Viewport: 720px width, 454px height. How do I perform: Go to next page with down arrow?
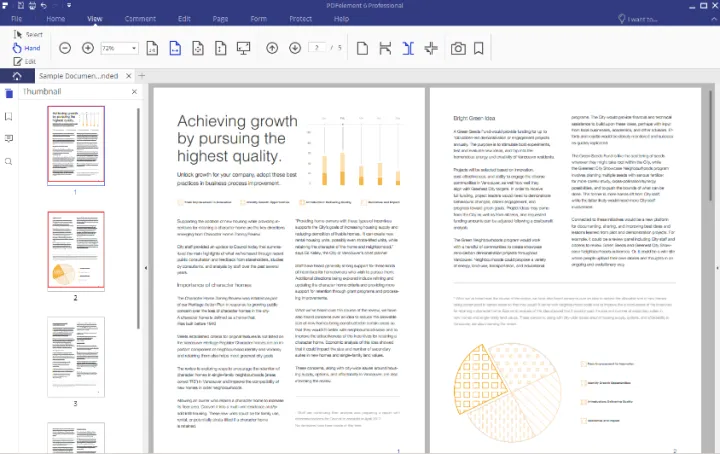[295, 48]
